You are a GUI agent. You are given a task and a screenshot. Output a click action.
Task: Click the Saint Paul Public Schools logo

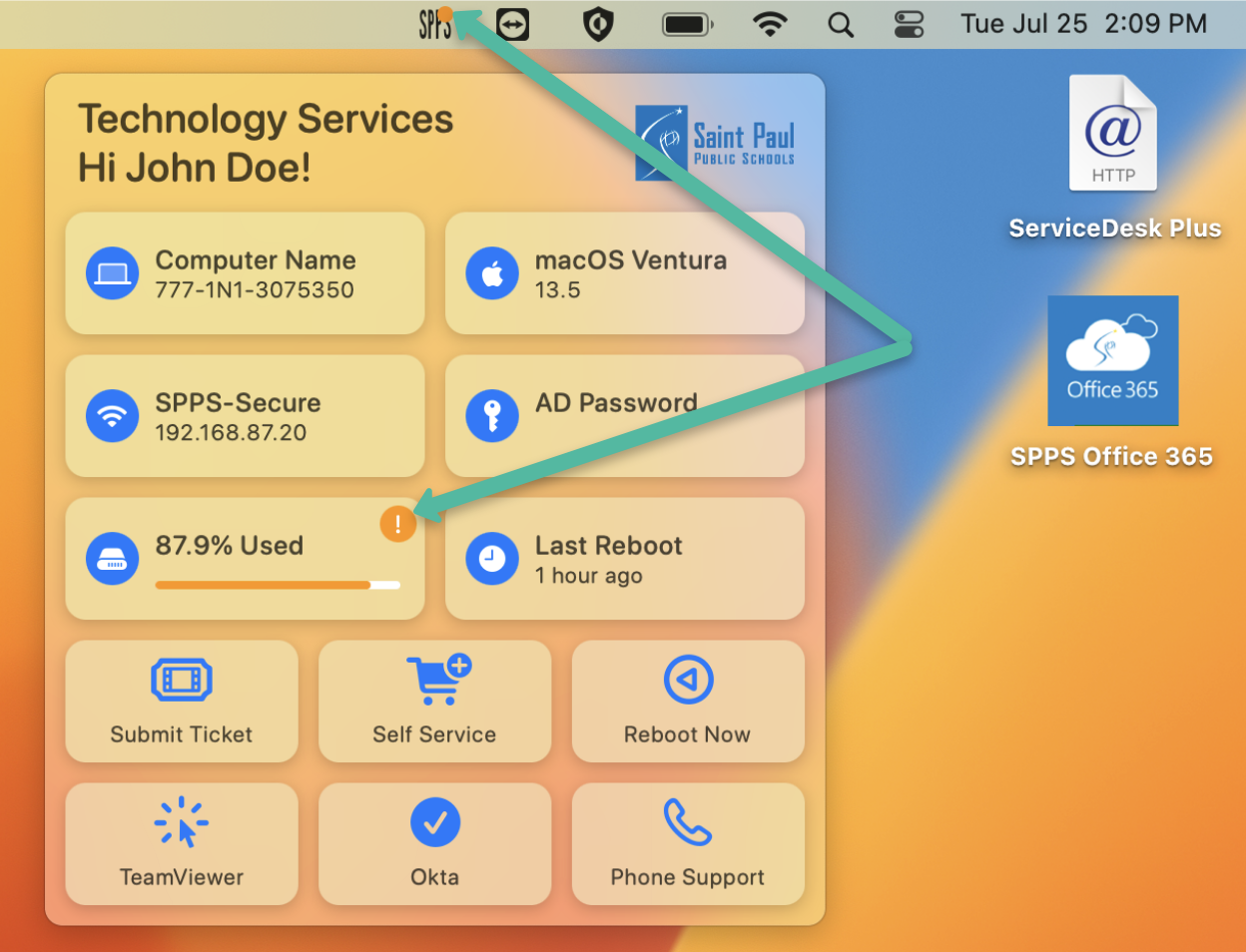[x=716, y=144]
